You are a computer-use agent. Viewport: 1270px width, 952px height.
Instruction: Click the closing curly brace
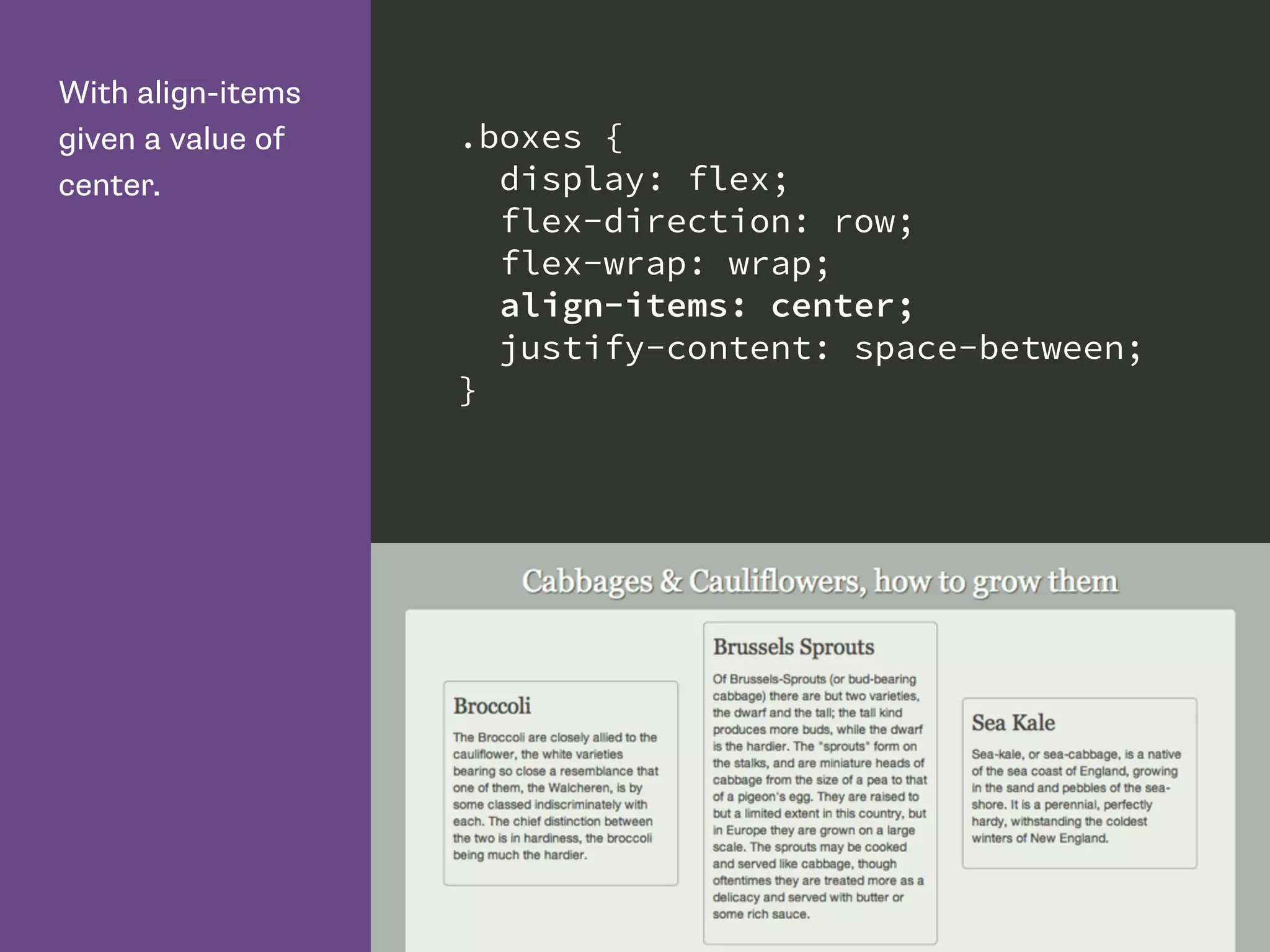pos(468,391)
